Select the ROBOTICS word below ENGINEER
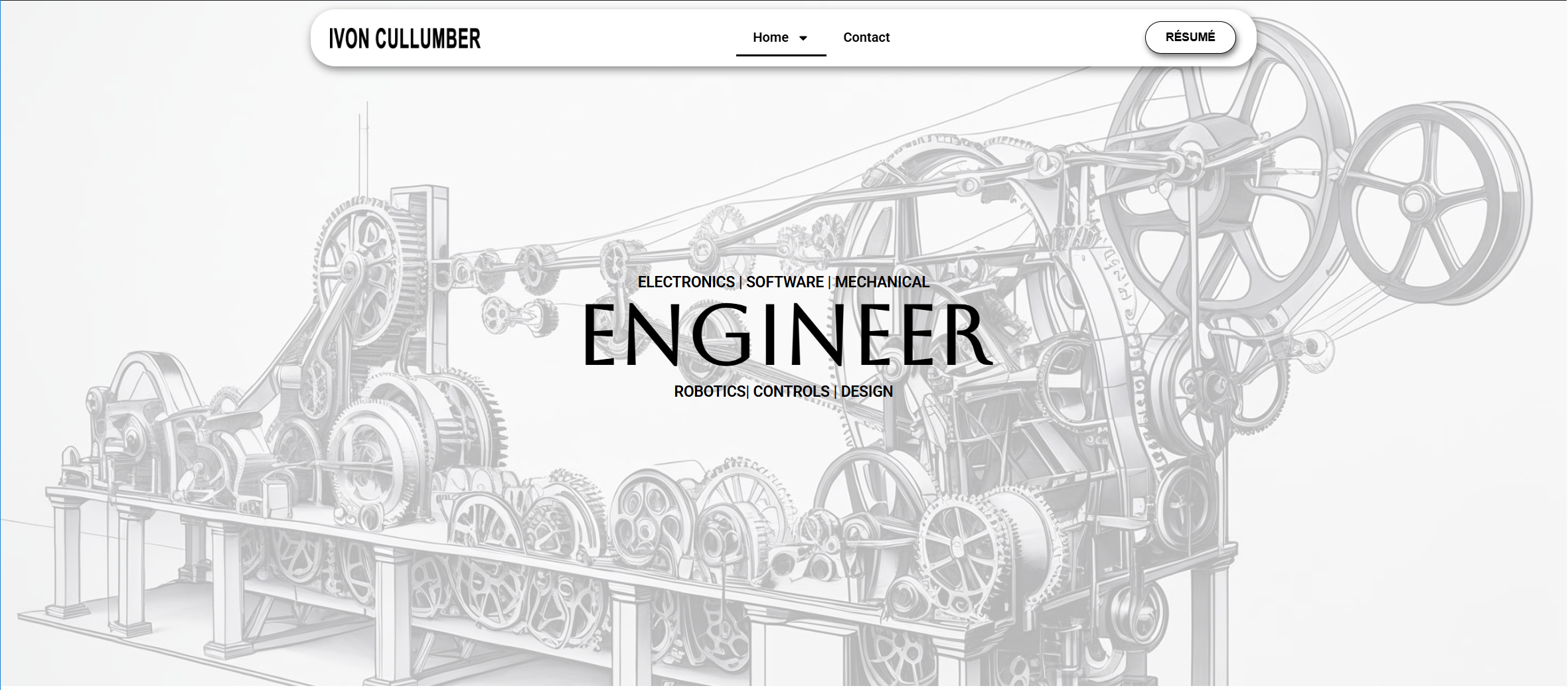 (x=709, y=391)
